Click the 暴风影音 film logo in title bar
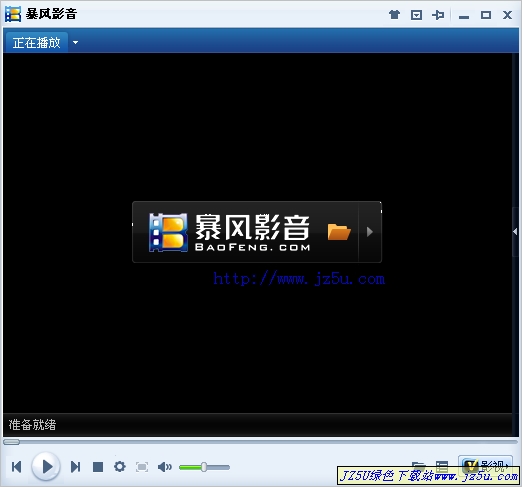522x487 pixels. [13, 14]
